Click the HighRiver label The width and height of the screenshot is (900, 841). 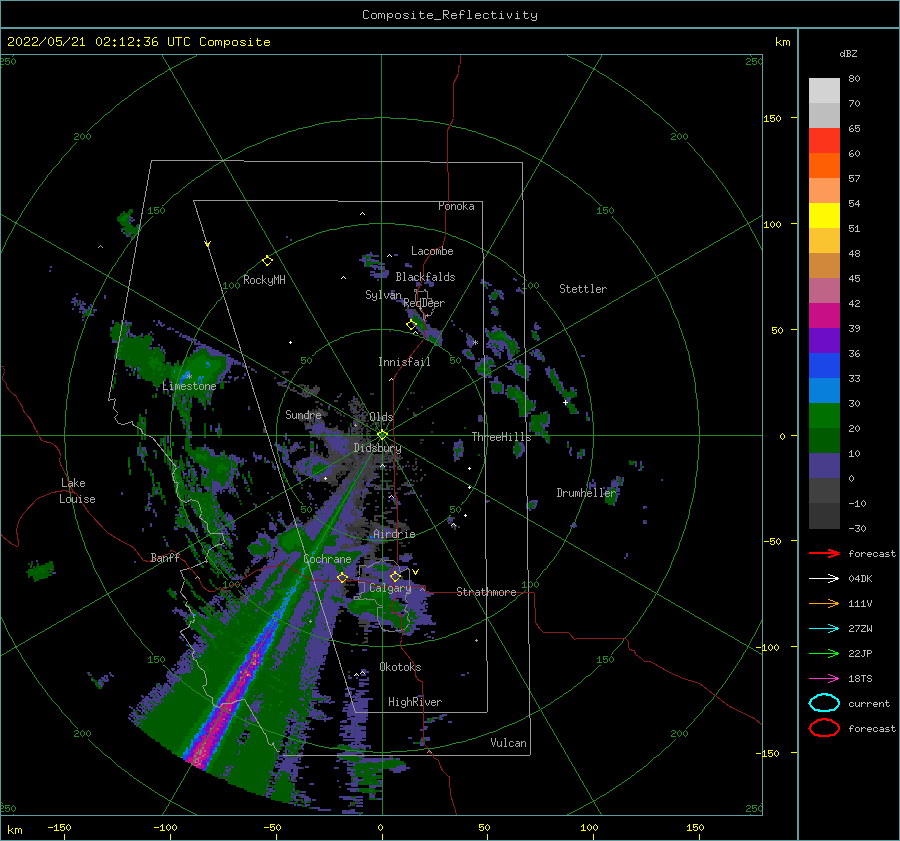(x=415, y=702)
